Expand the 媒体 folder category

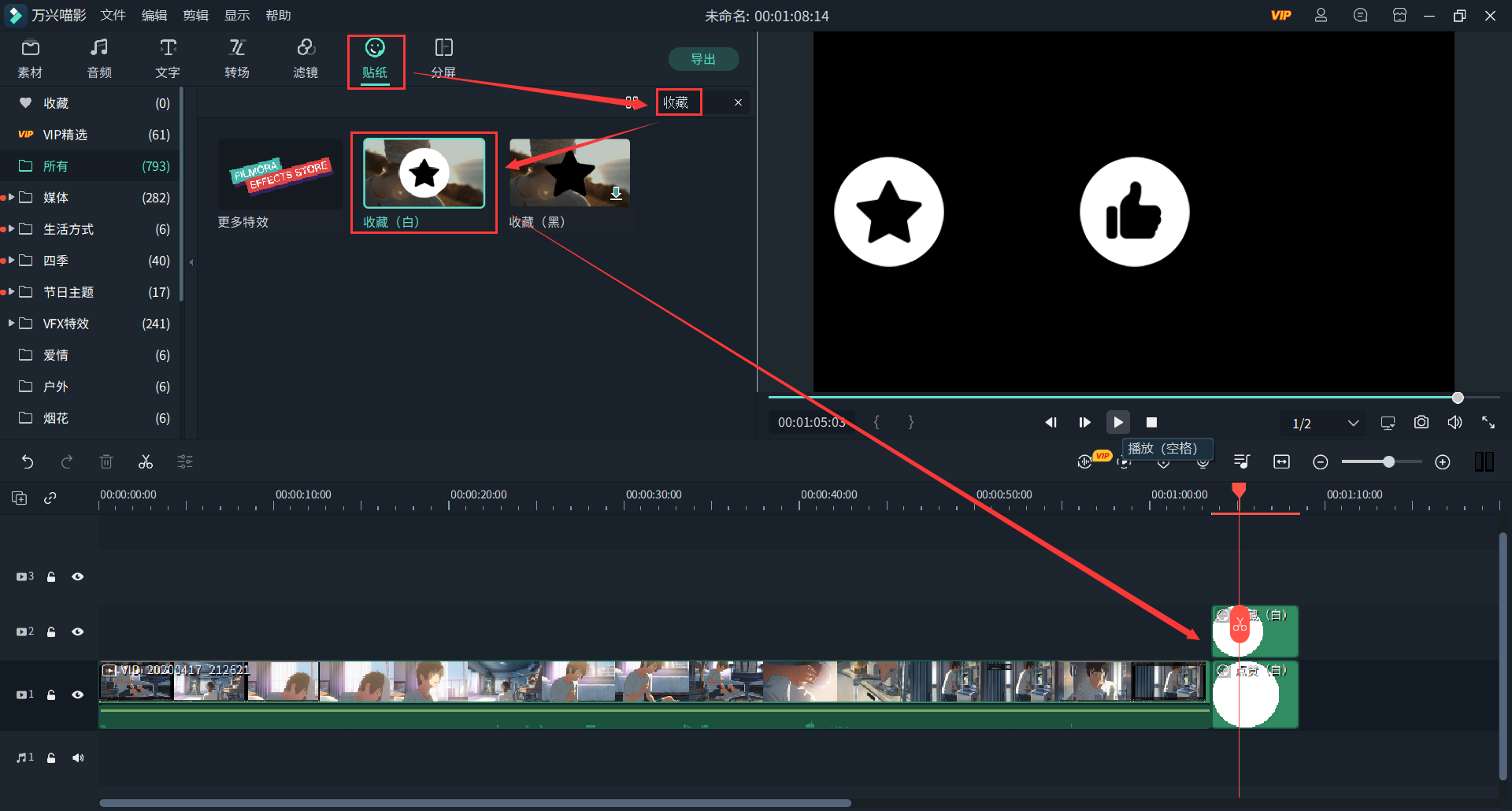click(x=12, y=198)
